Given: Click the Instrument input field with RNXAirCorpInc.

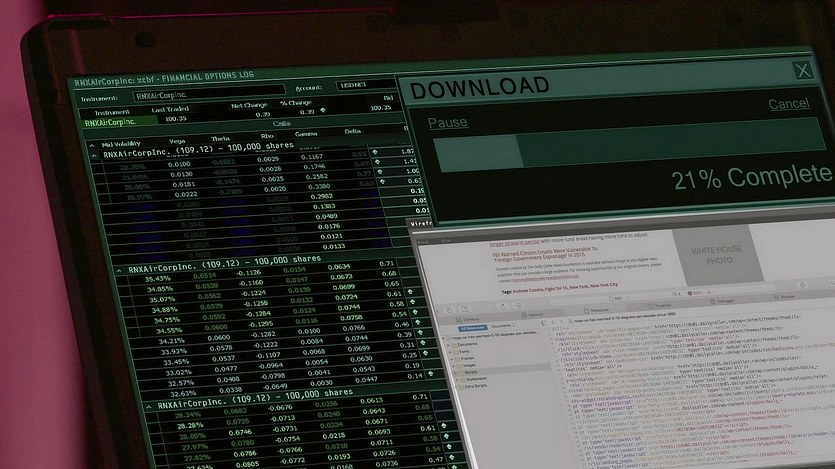Looking at the screenshot, I should tap(208, 94).
